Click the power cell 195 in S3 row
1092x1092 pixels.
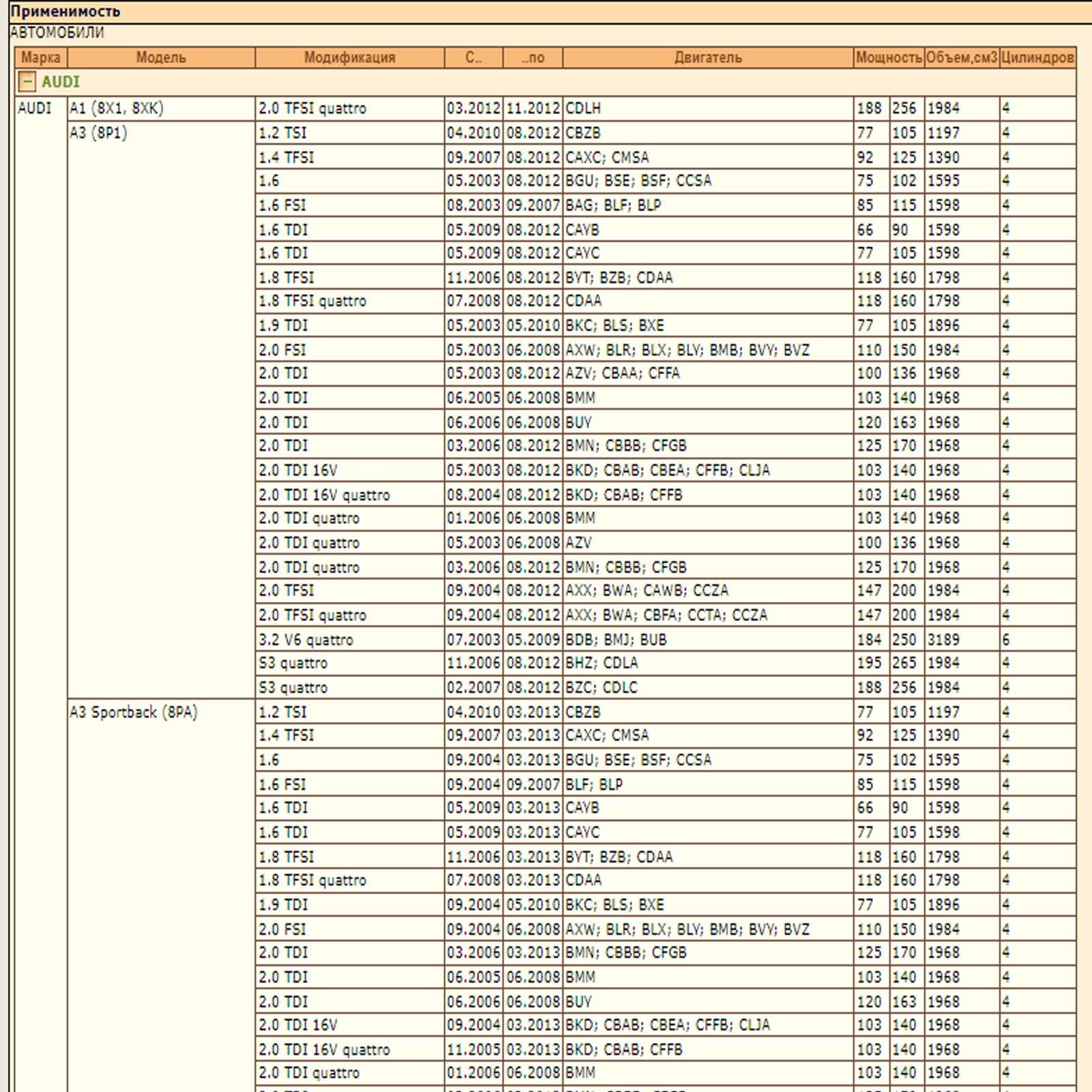(x=872, y=663)
